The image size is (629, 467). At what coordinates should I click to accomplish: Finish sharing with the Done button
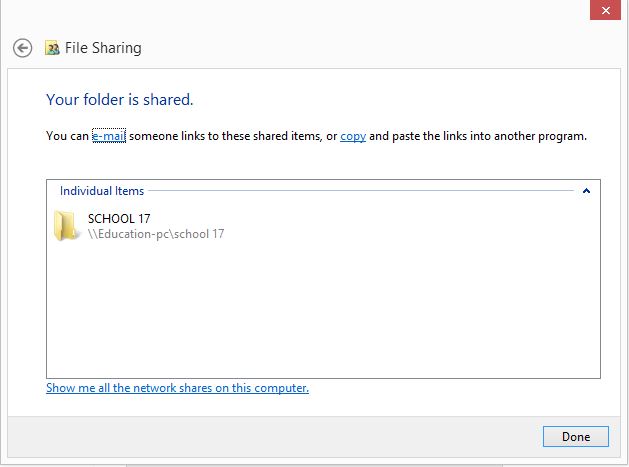[x=576, y=437]
